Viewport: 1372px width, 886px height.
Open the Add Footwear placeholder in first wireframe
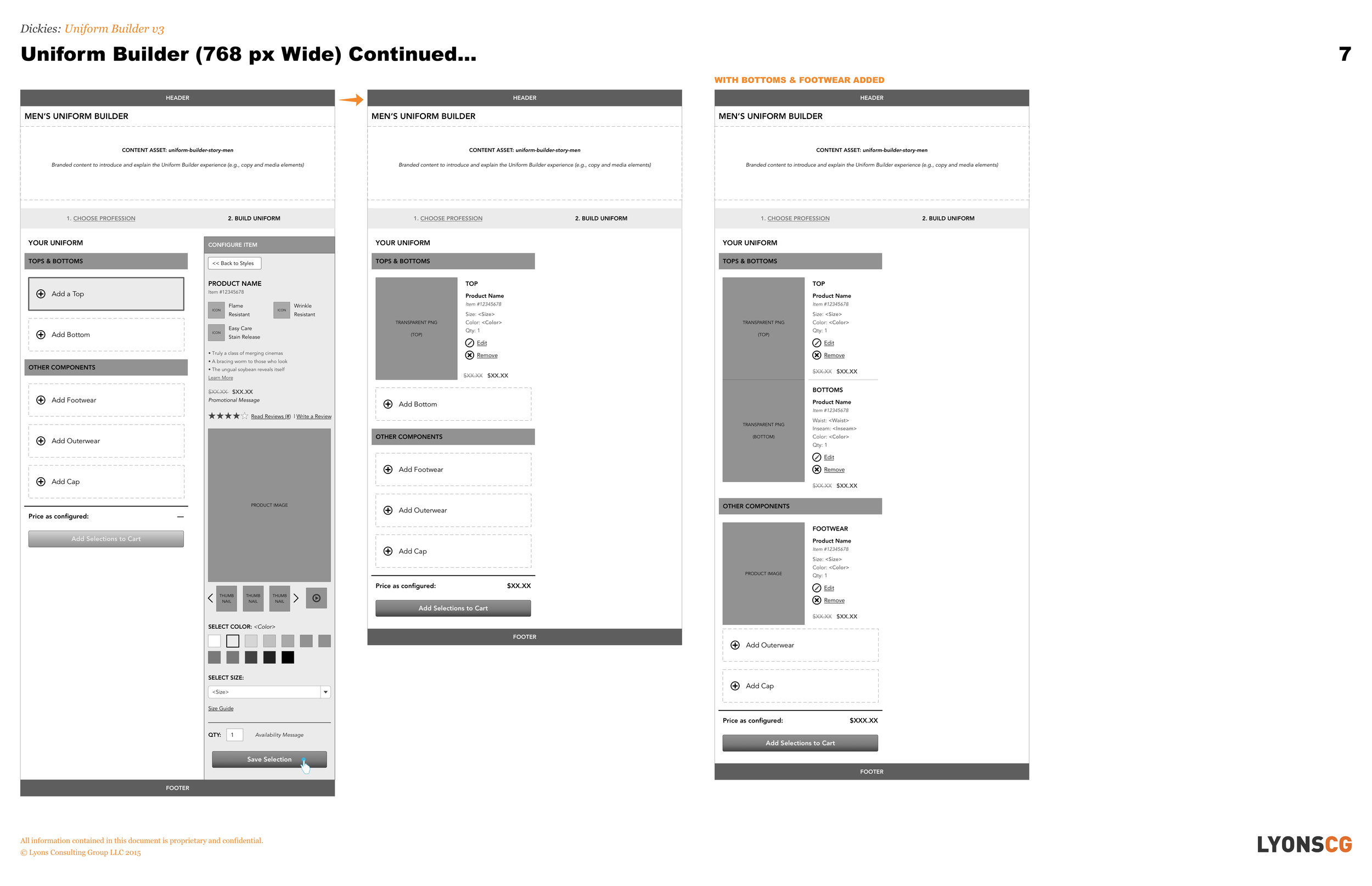(x=106, y=400)
